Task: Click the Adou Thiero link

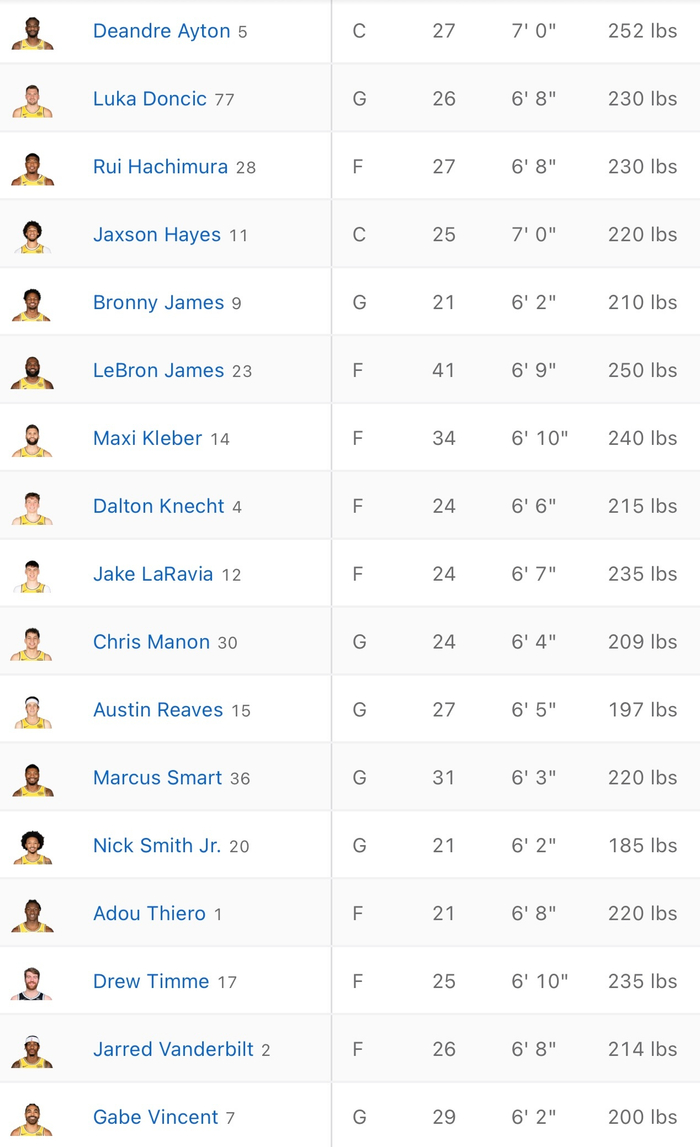Action: click(149, 914)
